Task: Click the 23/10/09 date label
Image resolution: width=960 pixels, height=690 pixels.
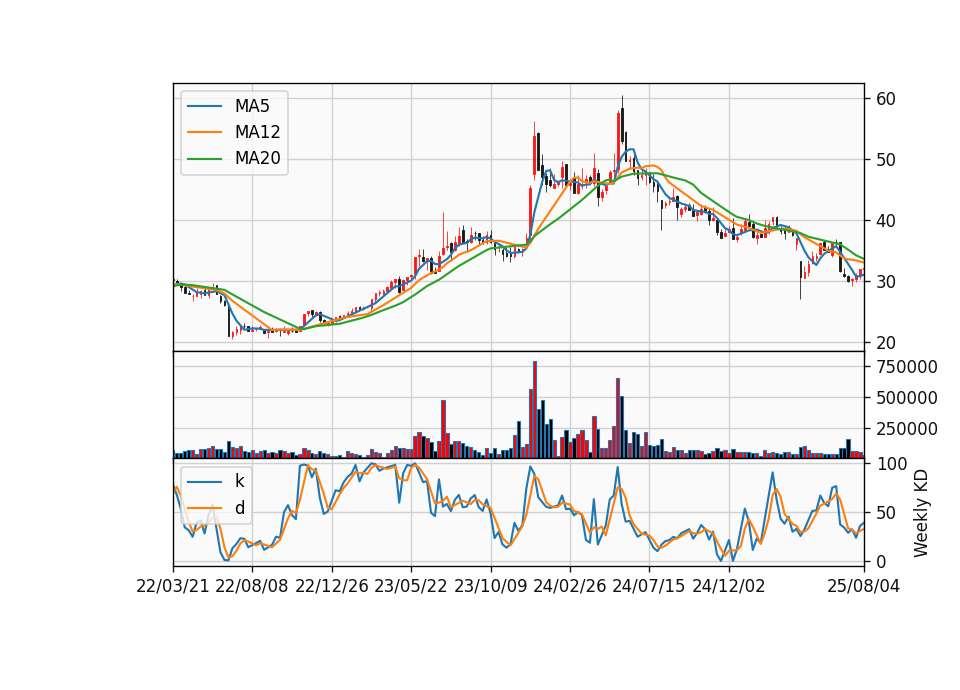Action: coord(490,586)
